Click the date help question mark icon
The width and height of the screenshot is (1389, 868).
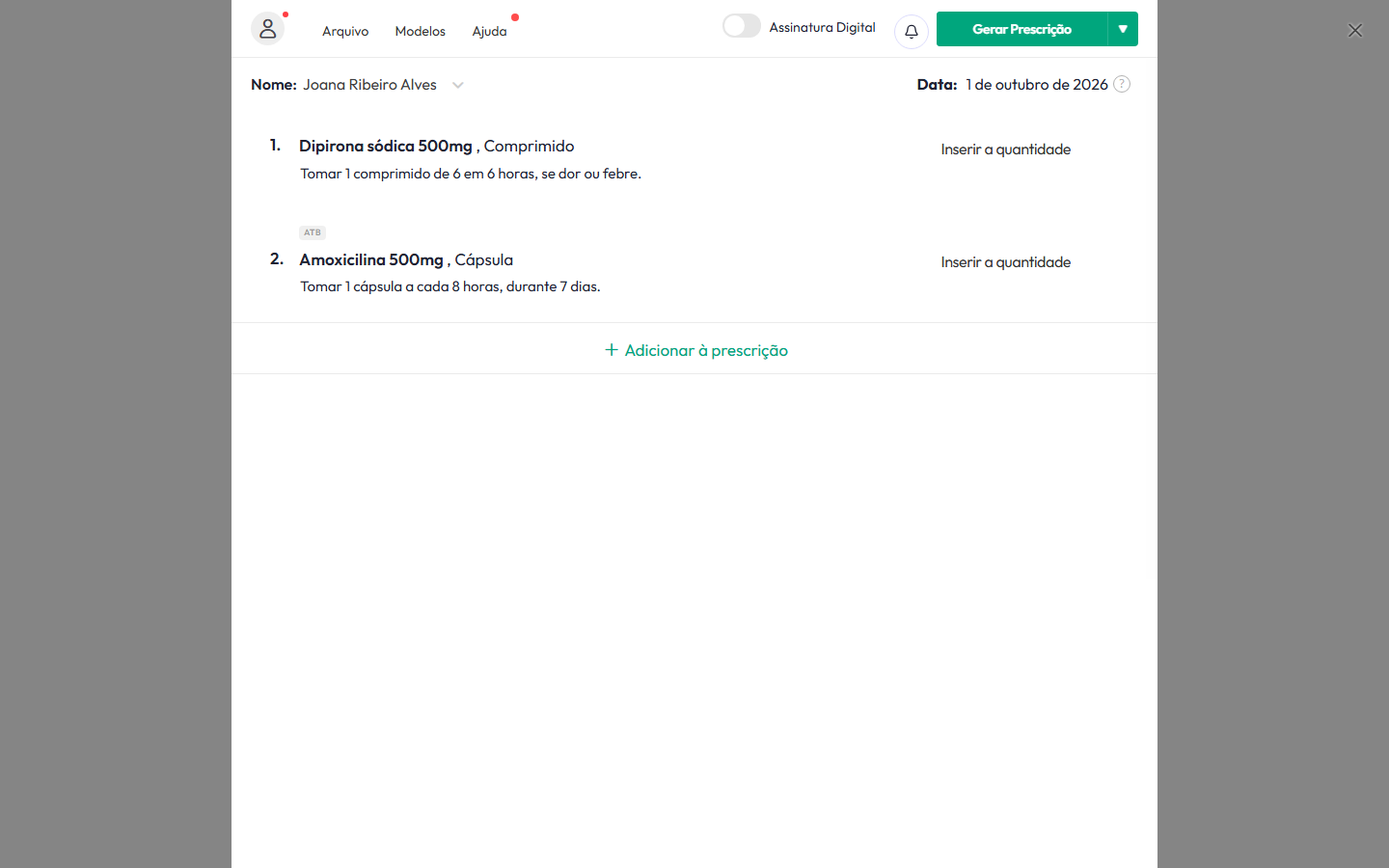pyautogui.click(x=1122, y=84)
